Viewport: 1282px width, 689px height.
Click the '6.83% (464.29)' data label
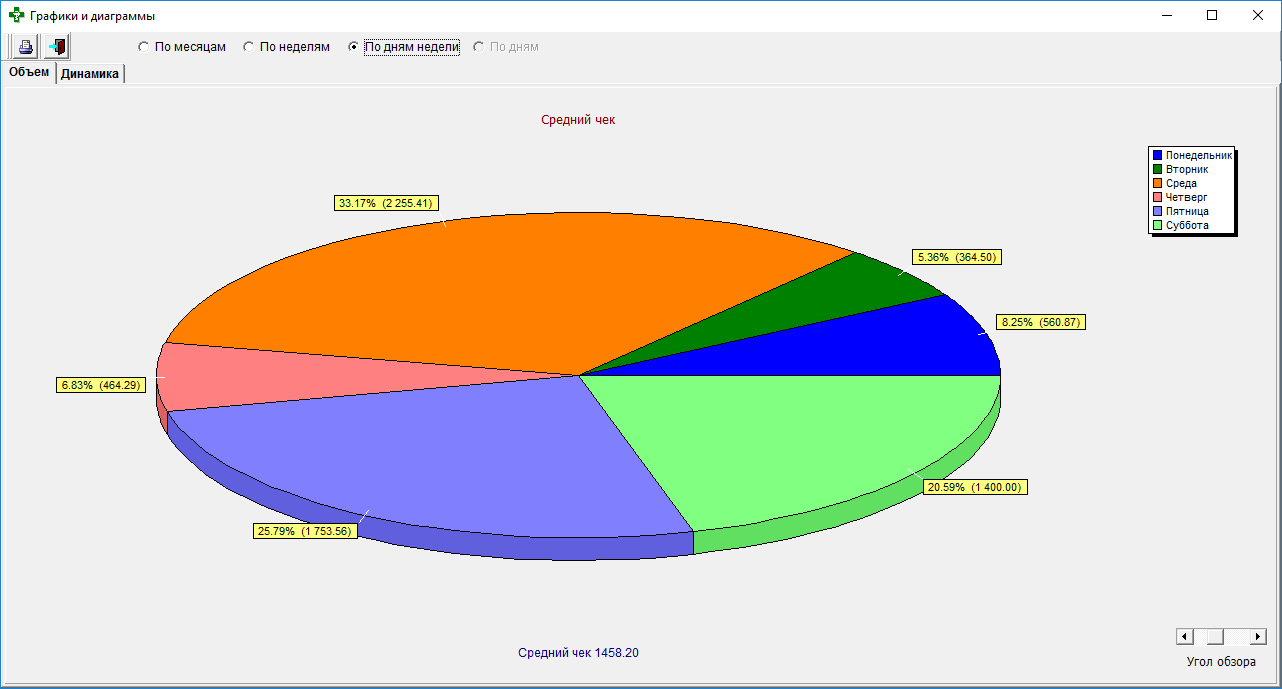pos(100,385)
